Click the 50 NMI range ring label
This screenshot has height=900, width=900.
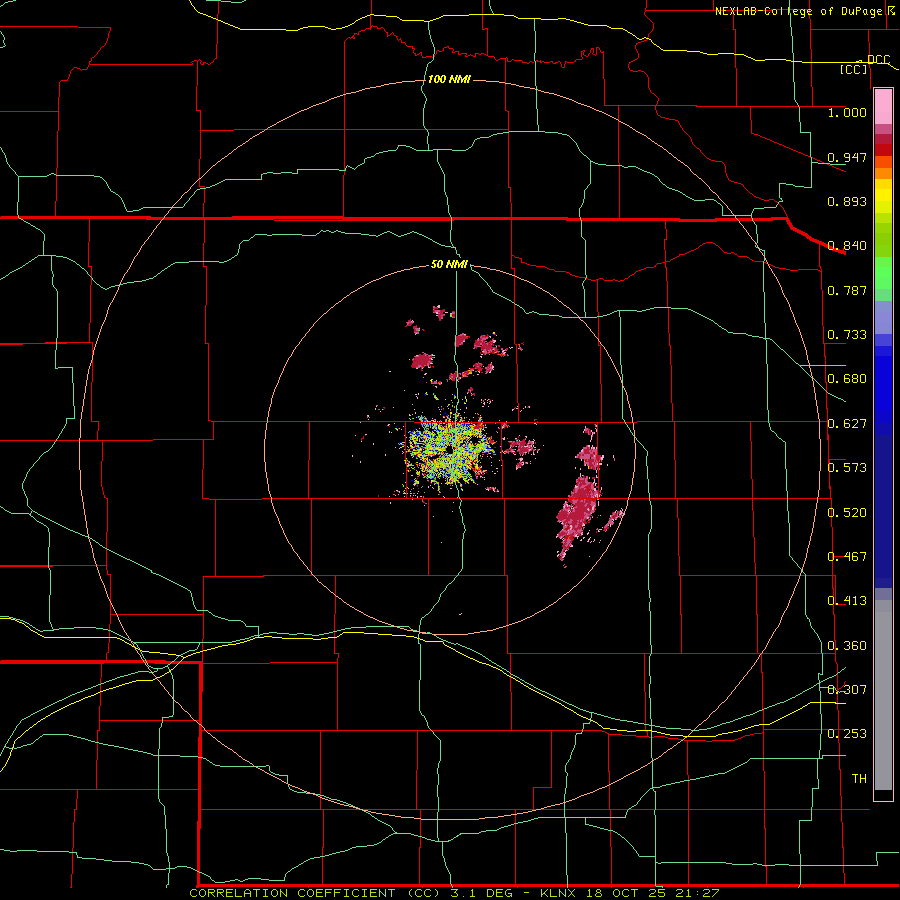coord(449,264)
